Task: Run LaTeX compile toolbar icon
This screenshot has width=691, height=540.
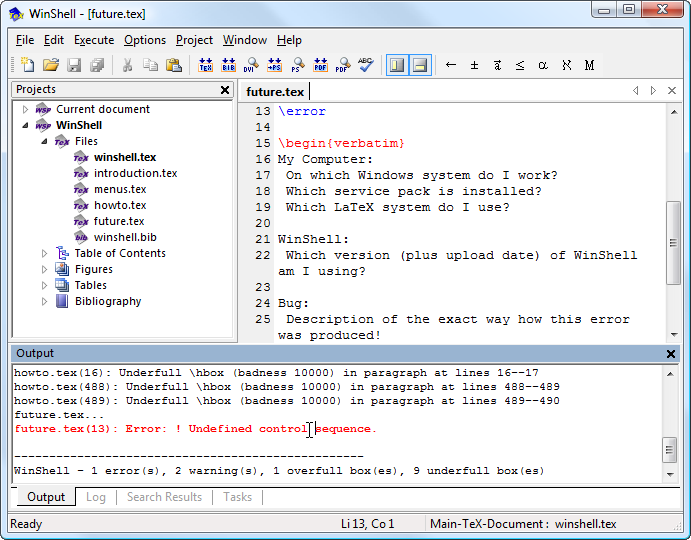Action: click(x=206, y=65)
